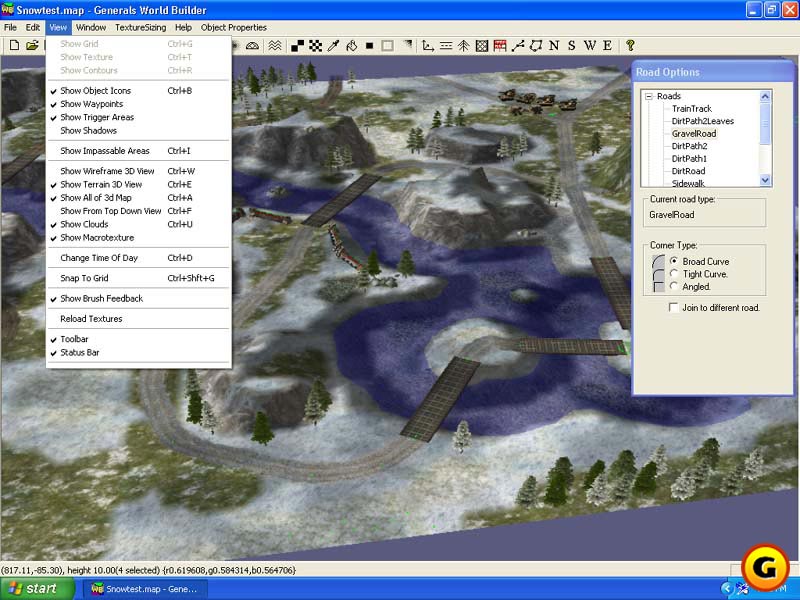The width and height of the screenshot is (800, 600).
Task: Click Snap To Grid menu entry
Action: tap(138, 278)
